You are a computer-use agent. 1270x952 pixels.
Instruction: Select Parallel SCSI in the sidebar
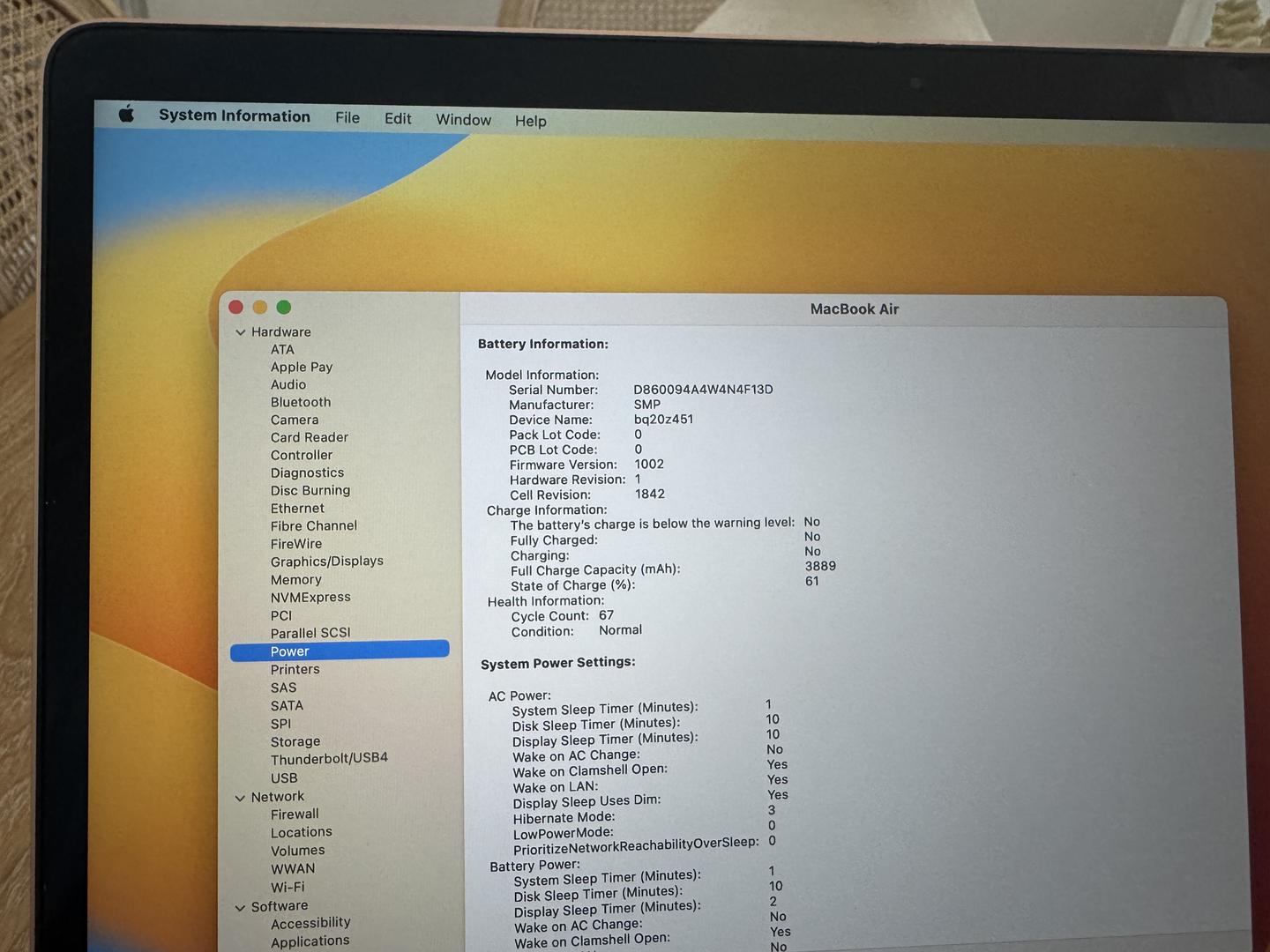[x=310, y=633]
